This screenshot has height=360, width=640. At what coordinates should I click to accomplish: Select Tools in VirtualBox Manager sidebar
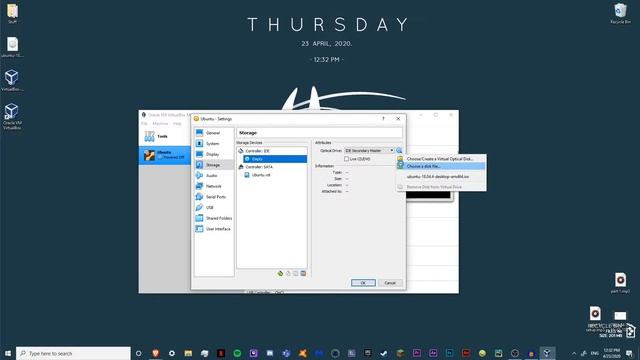165,136
